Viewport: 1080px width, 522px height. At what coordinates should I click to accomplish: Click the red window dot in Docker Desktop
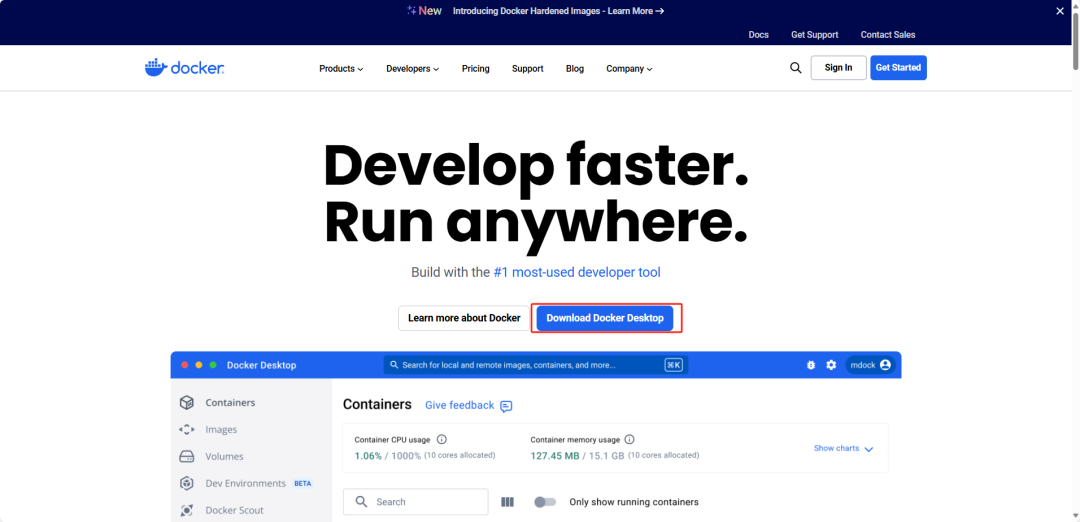185,365
